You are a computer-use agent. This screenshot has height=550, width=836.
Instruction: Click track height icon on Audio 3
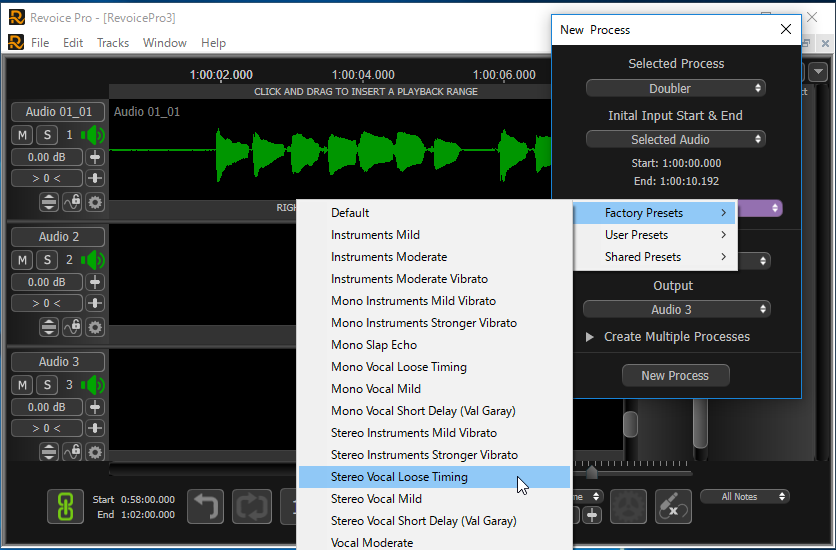pos(49,452)
